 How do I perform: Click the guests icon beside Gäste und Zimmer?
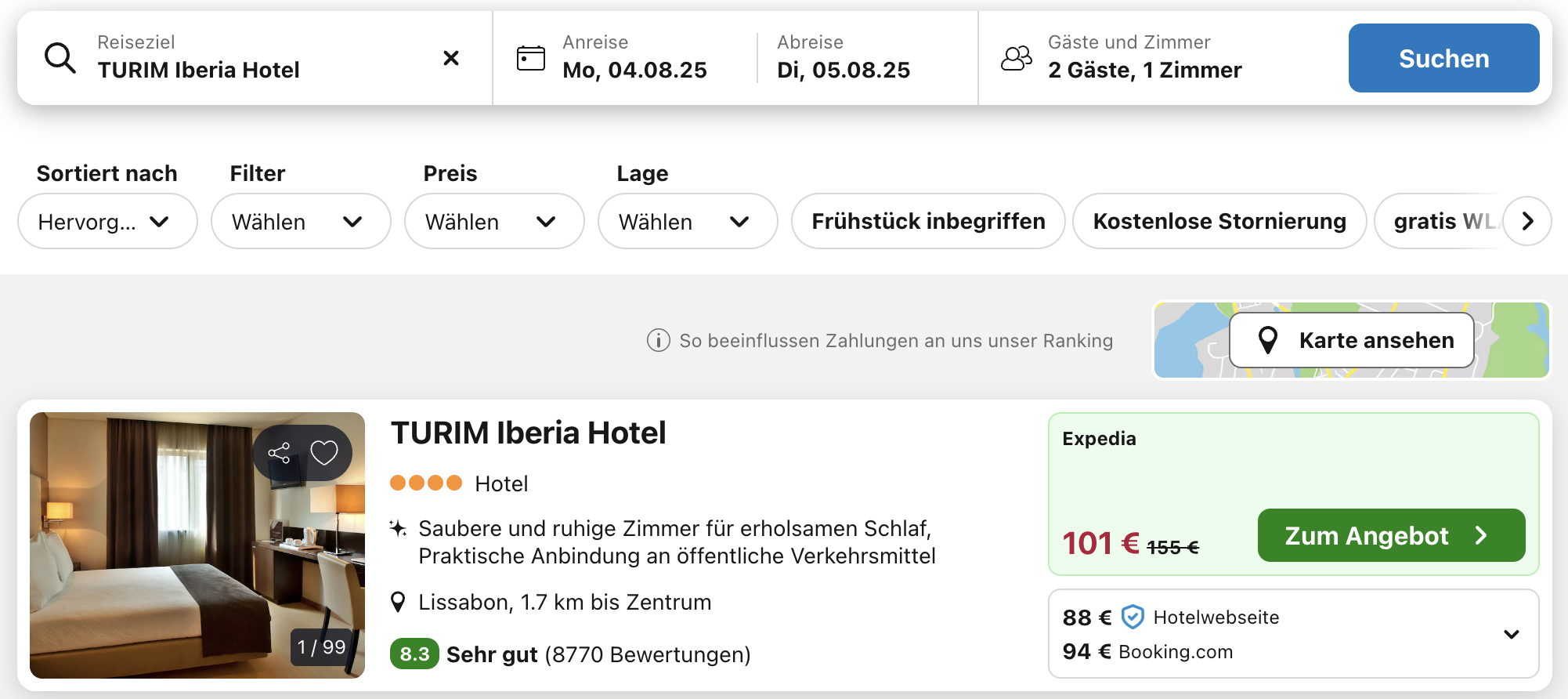(1017, 58)
